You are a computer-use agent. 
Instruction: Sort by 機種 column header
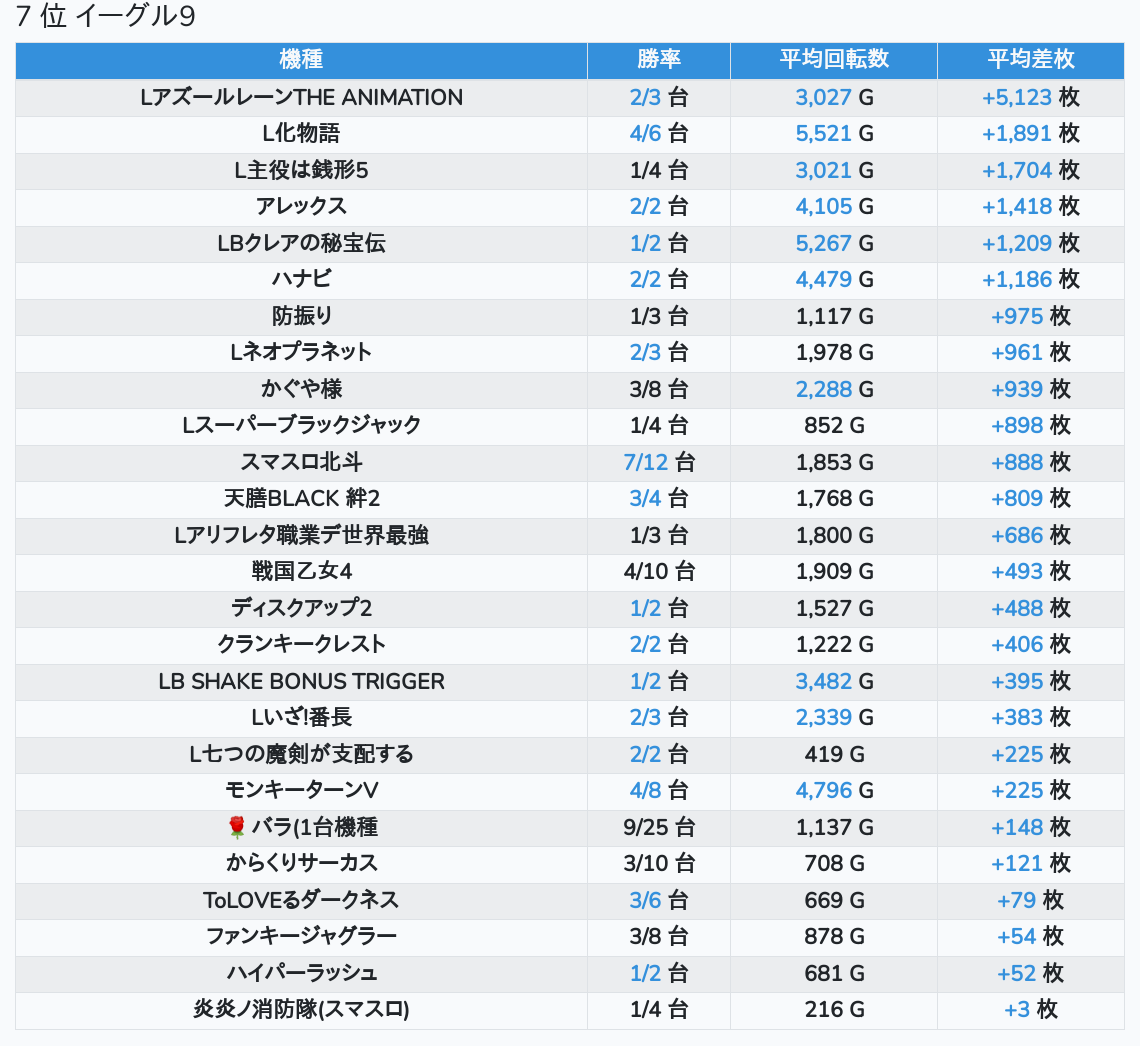[301, 59]
